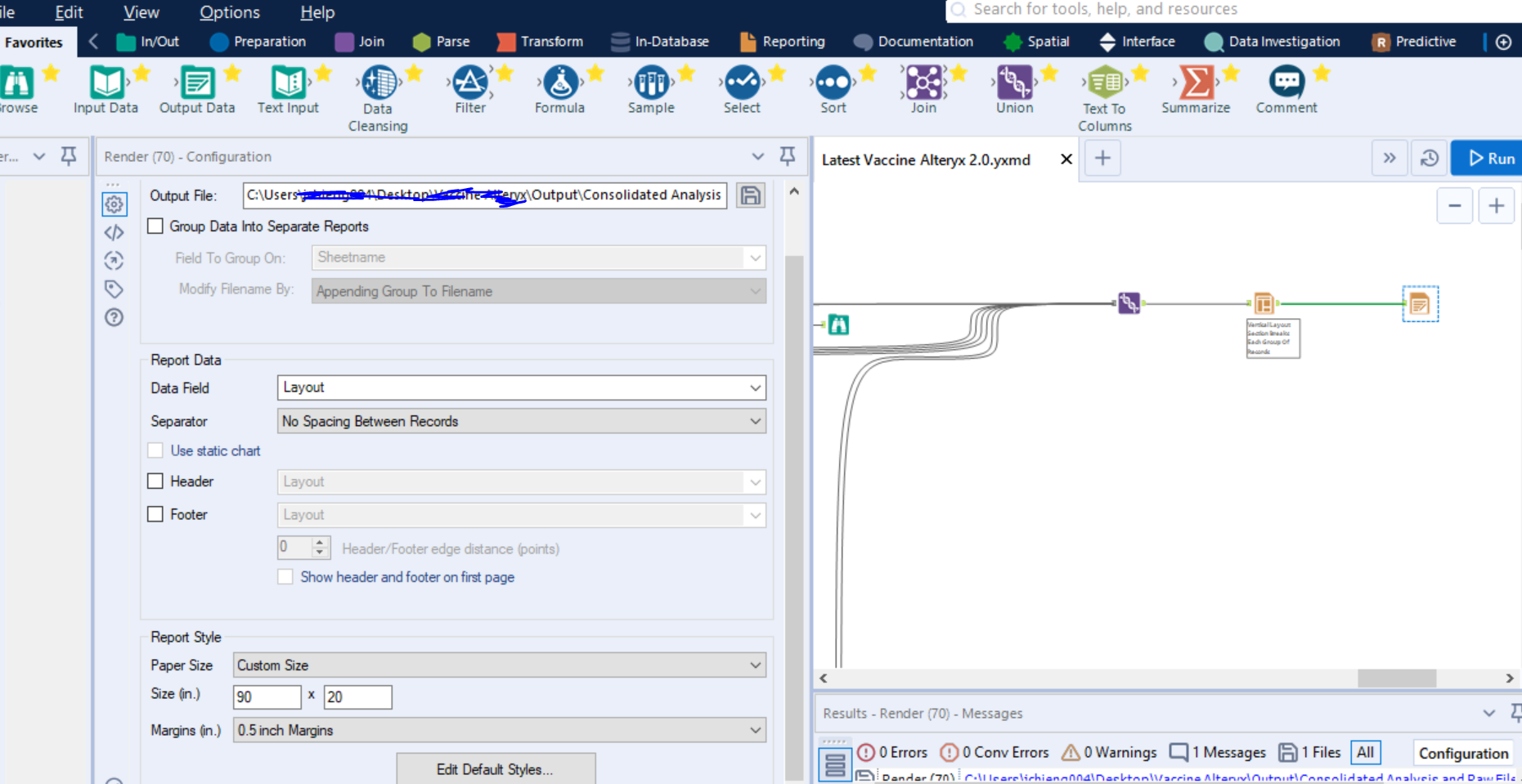Add a Union tool
Viewport: 1522px width, 784px height.
click(x=1014, y=85)
